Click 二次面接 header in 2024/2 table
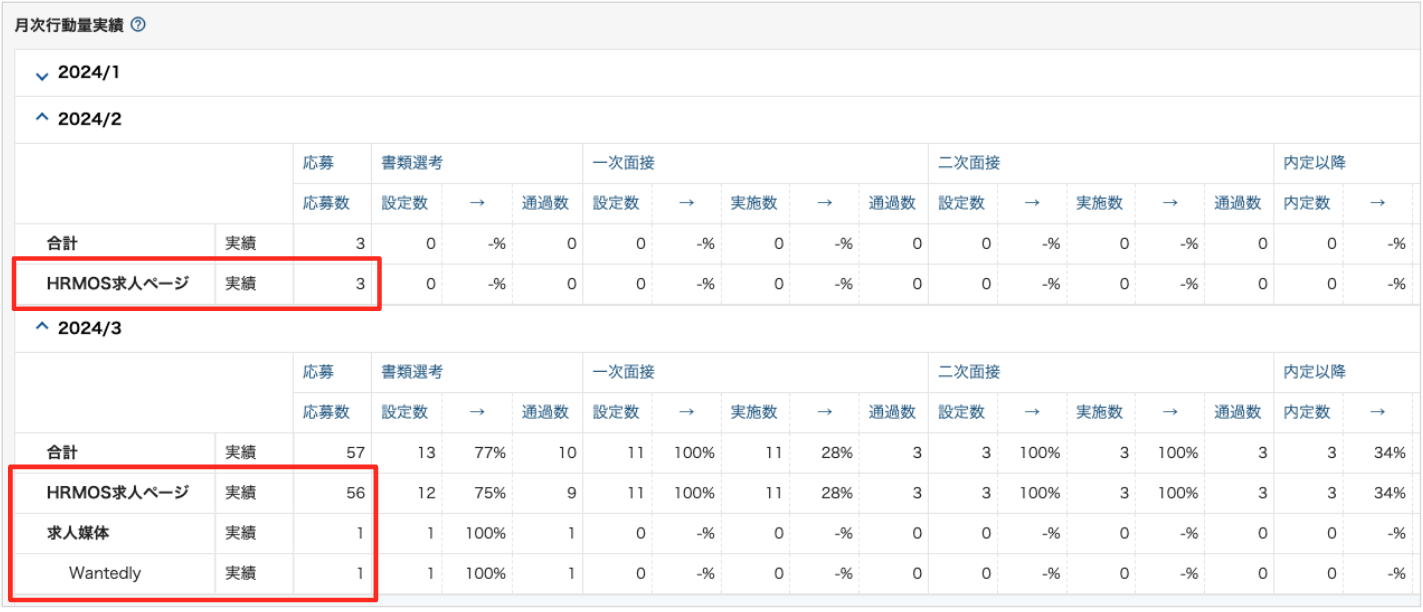The height and width of the screenshot is (612, 1423). tap(969, 162)
